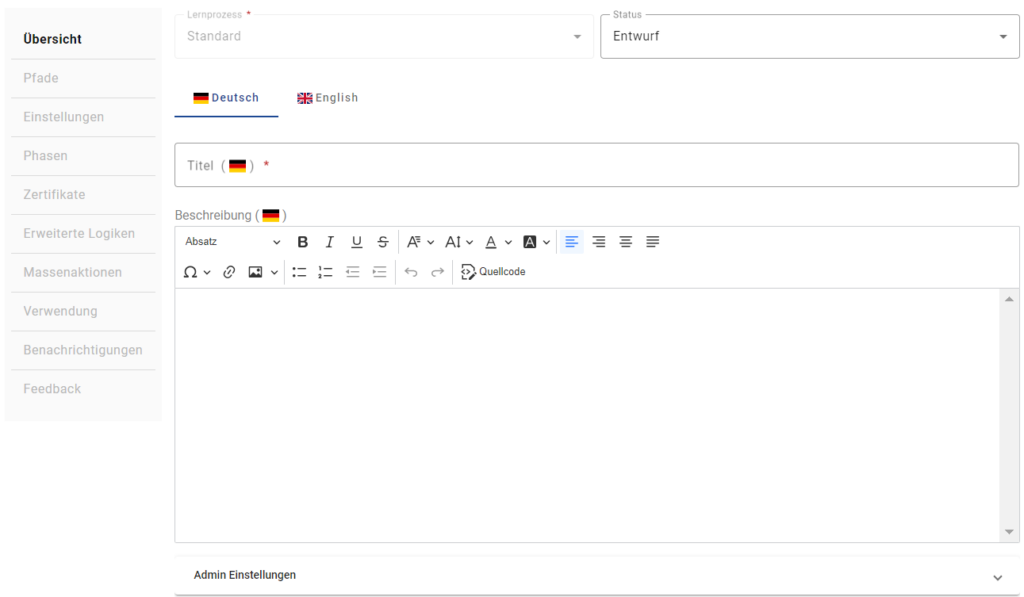Insert a special character with omega icon
Screen dimensions: 1024x597
coord(190,272)
